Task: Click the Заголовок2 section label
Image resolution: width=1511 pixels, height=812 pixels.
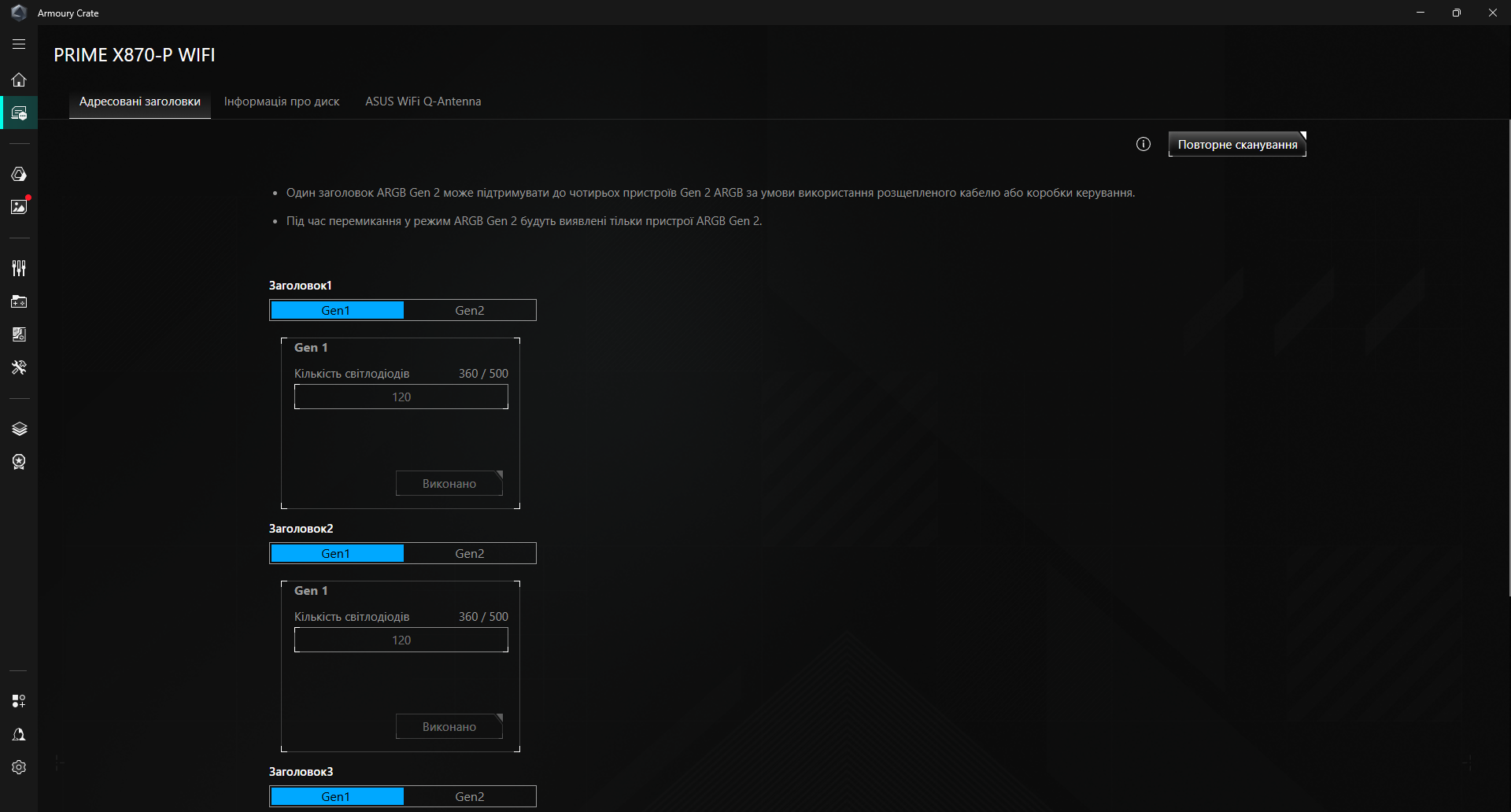Action: [301, 529]
